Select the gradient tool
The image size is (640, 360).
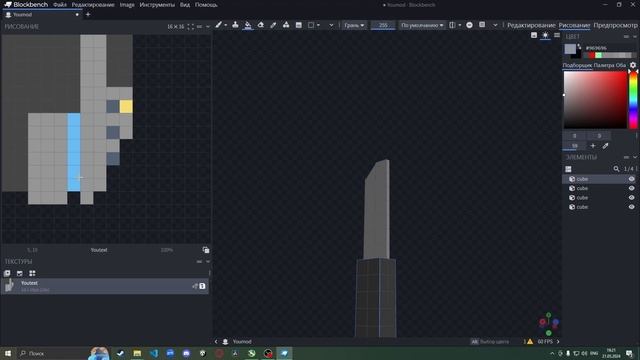[299, 25]
